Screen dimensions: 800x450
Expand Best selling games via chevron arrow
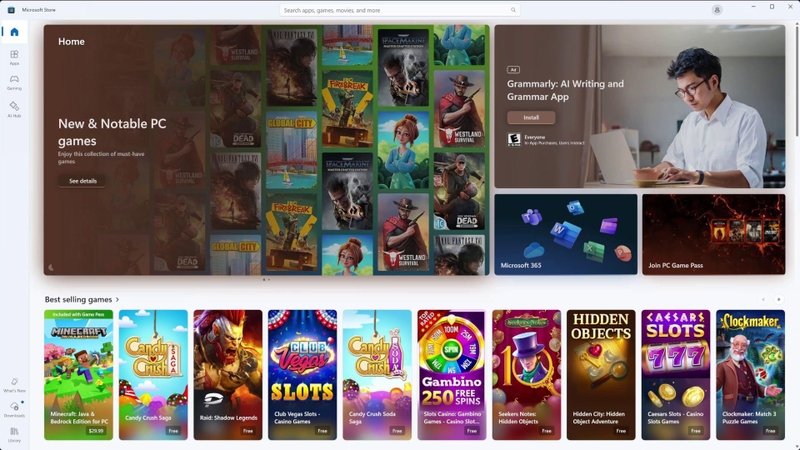click(117, 299)
